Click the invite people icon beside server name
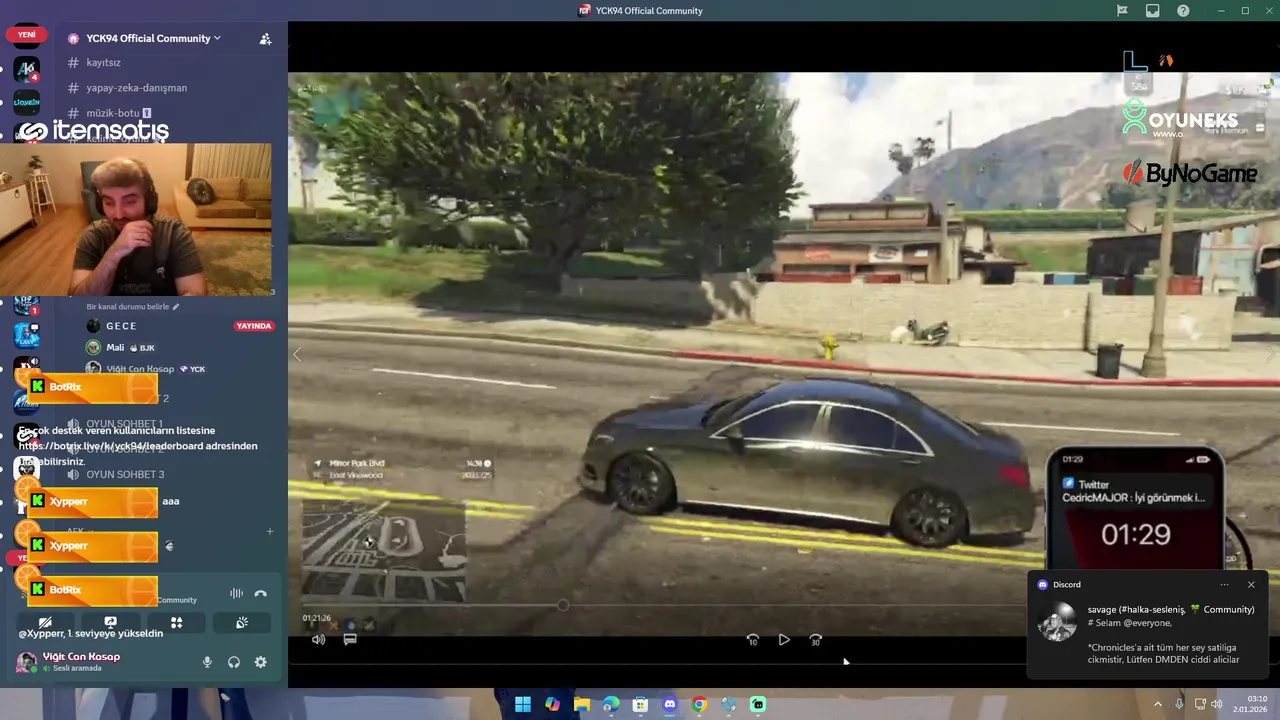 (265, 39)
